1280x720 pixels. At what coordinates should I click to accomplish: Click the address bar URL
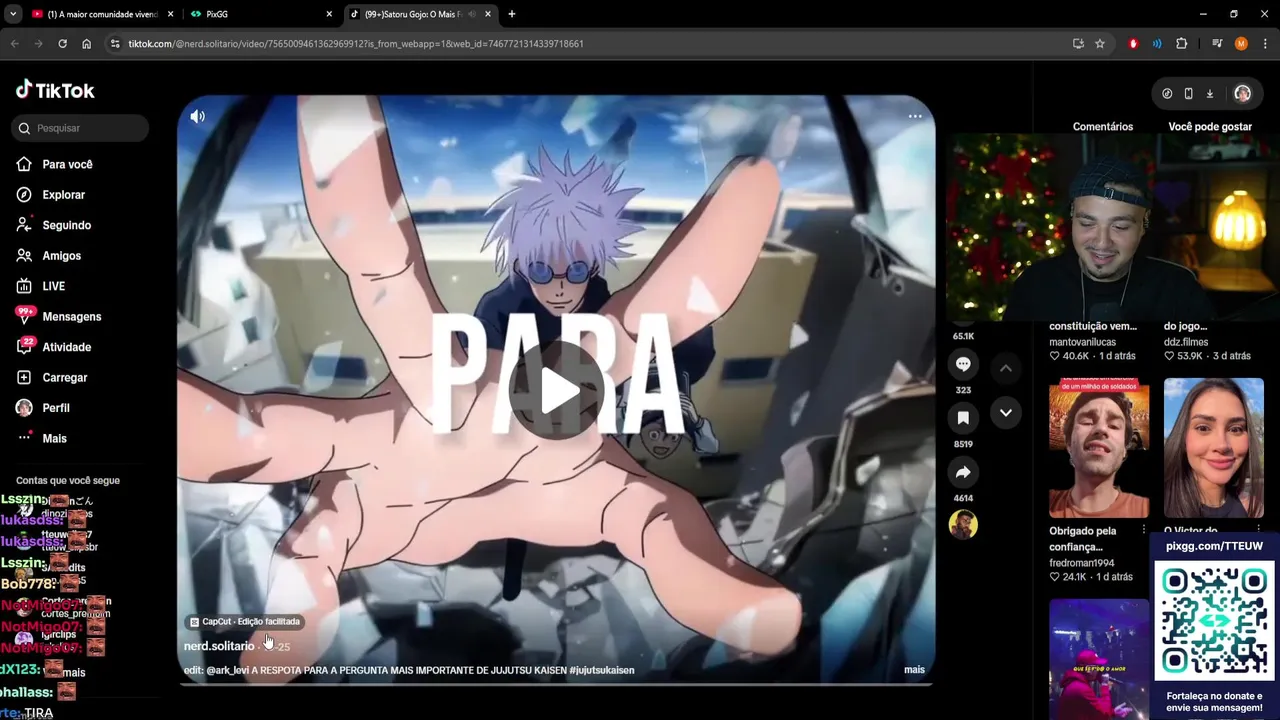[356, 44]
